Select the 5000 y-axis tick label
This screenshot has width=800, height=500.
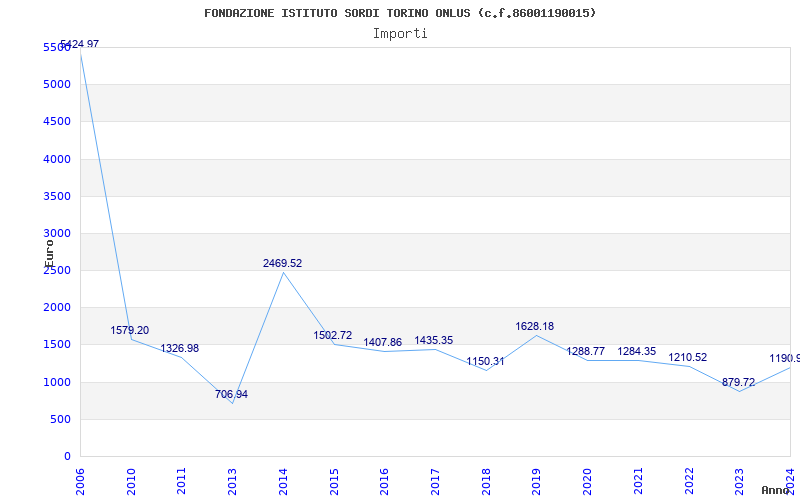point(57,85)
